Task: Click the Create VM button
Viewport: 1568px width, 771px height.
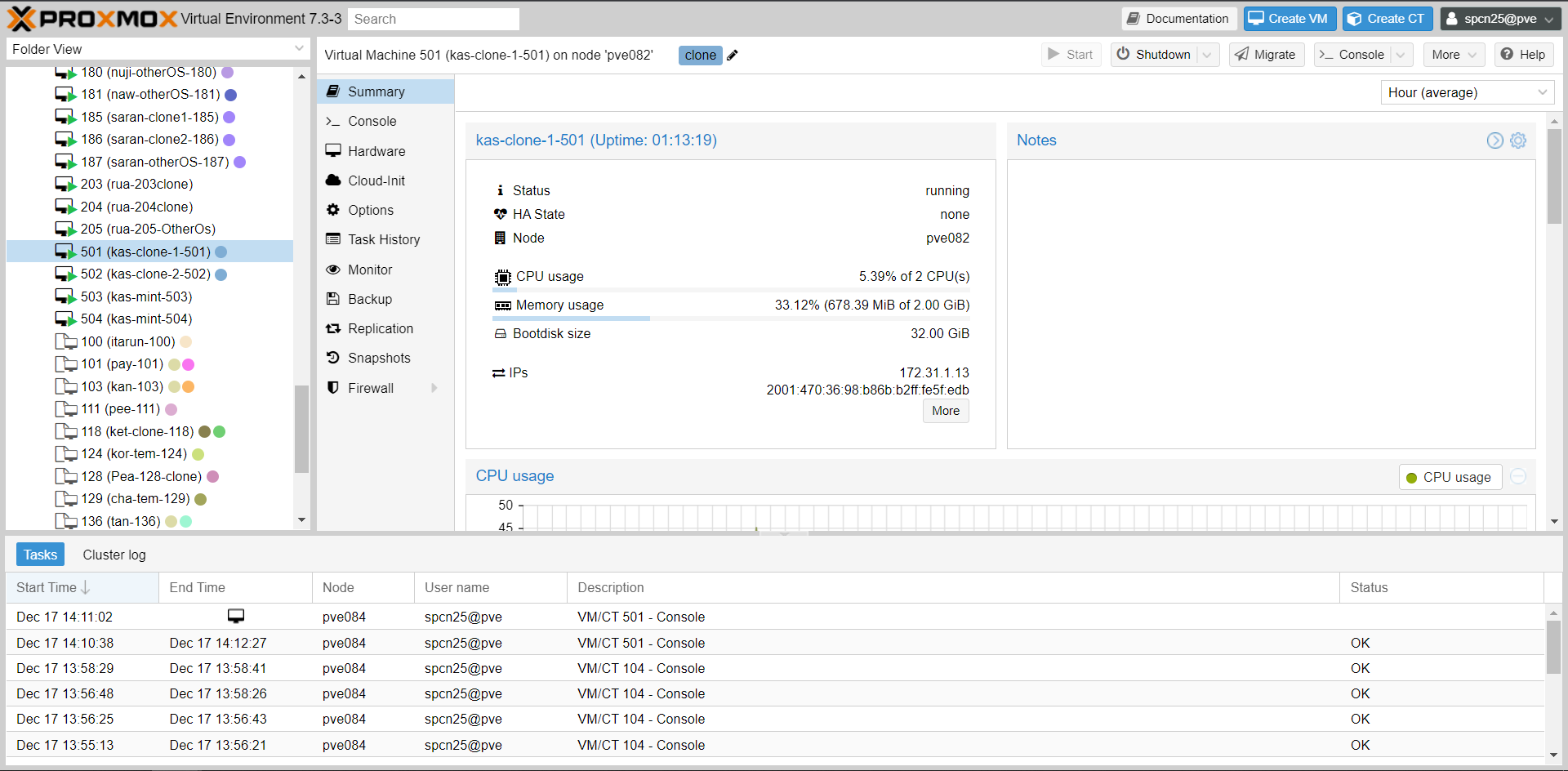Action: [x=1289, y=17]
